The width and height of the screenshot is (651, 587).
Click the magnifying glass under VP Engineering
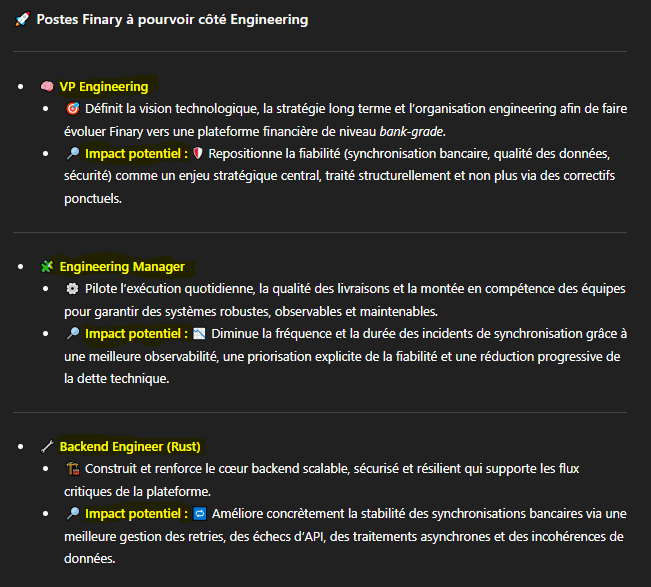click(x=72, y=154)
